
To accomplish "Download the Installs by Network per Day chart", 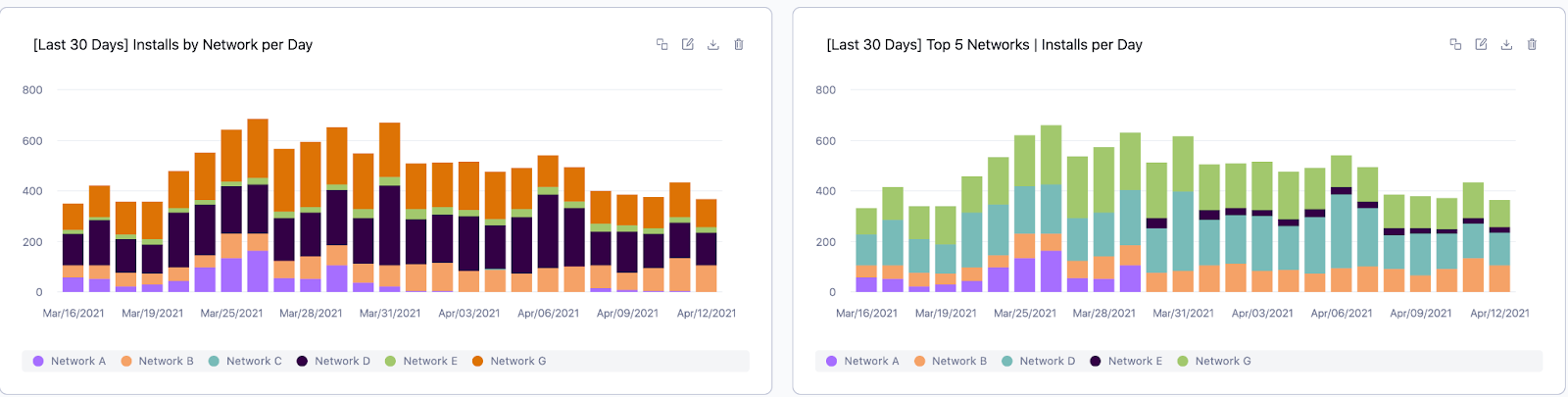I will (712, 44).
